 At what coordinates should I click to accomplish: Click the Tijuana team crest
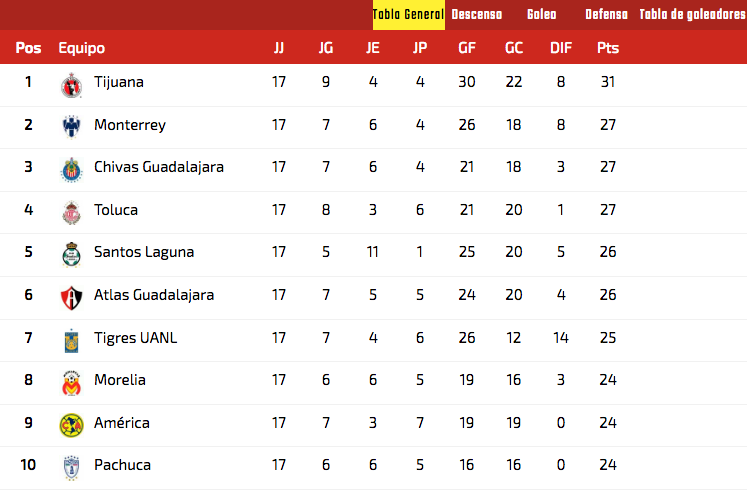point(71,86)
